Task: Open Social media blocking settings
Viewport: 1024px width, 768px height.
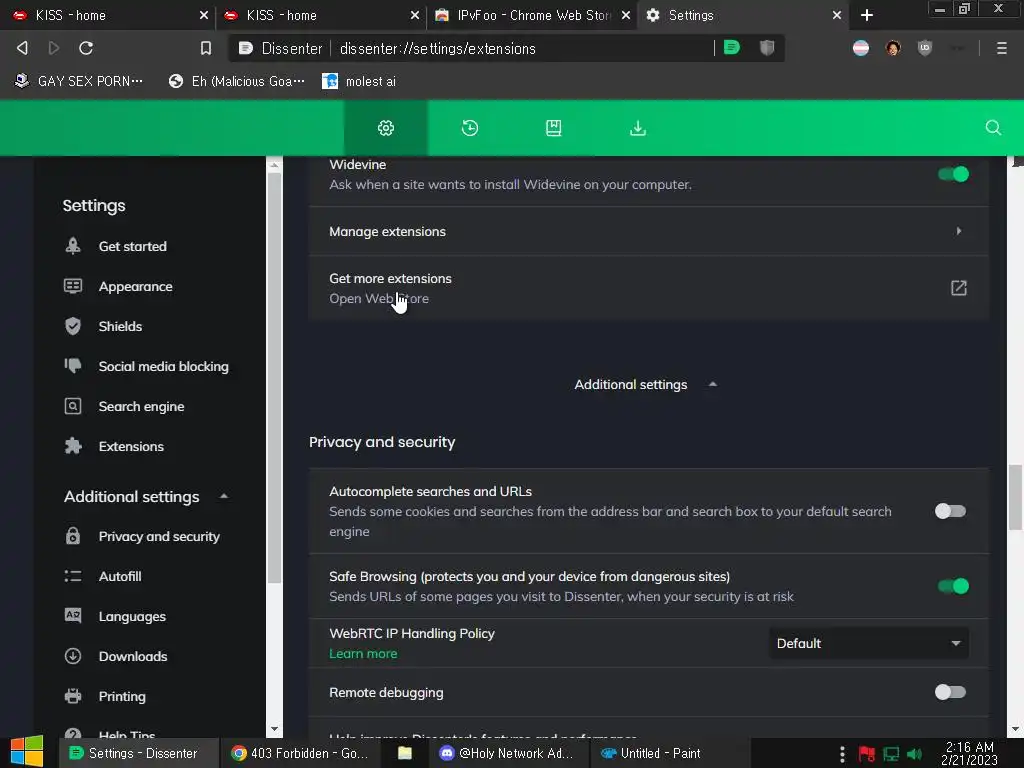Action: 163,366
